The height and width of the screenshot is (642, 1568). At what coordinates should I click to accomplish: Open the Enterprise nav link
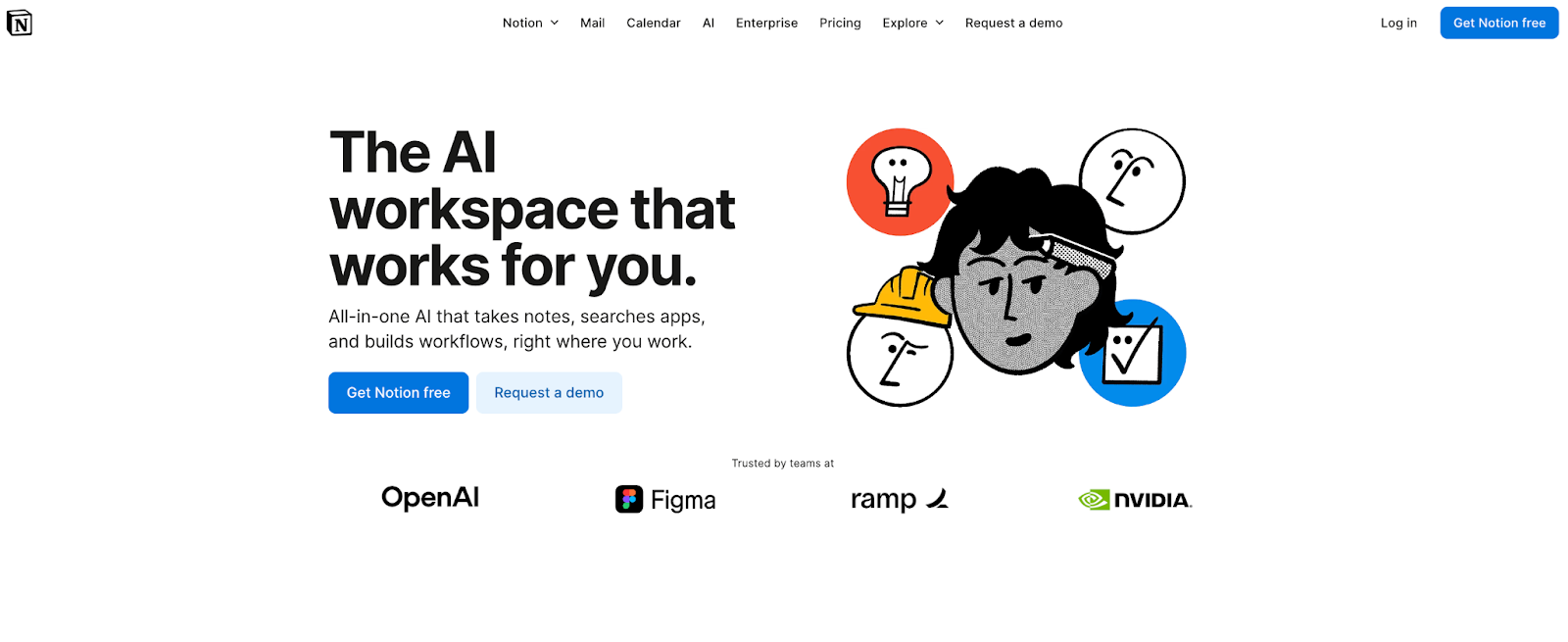[x=766, y=23]
